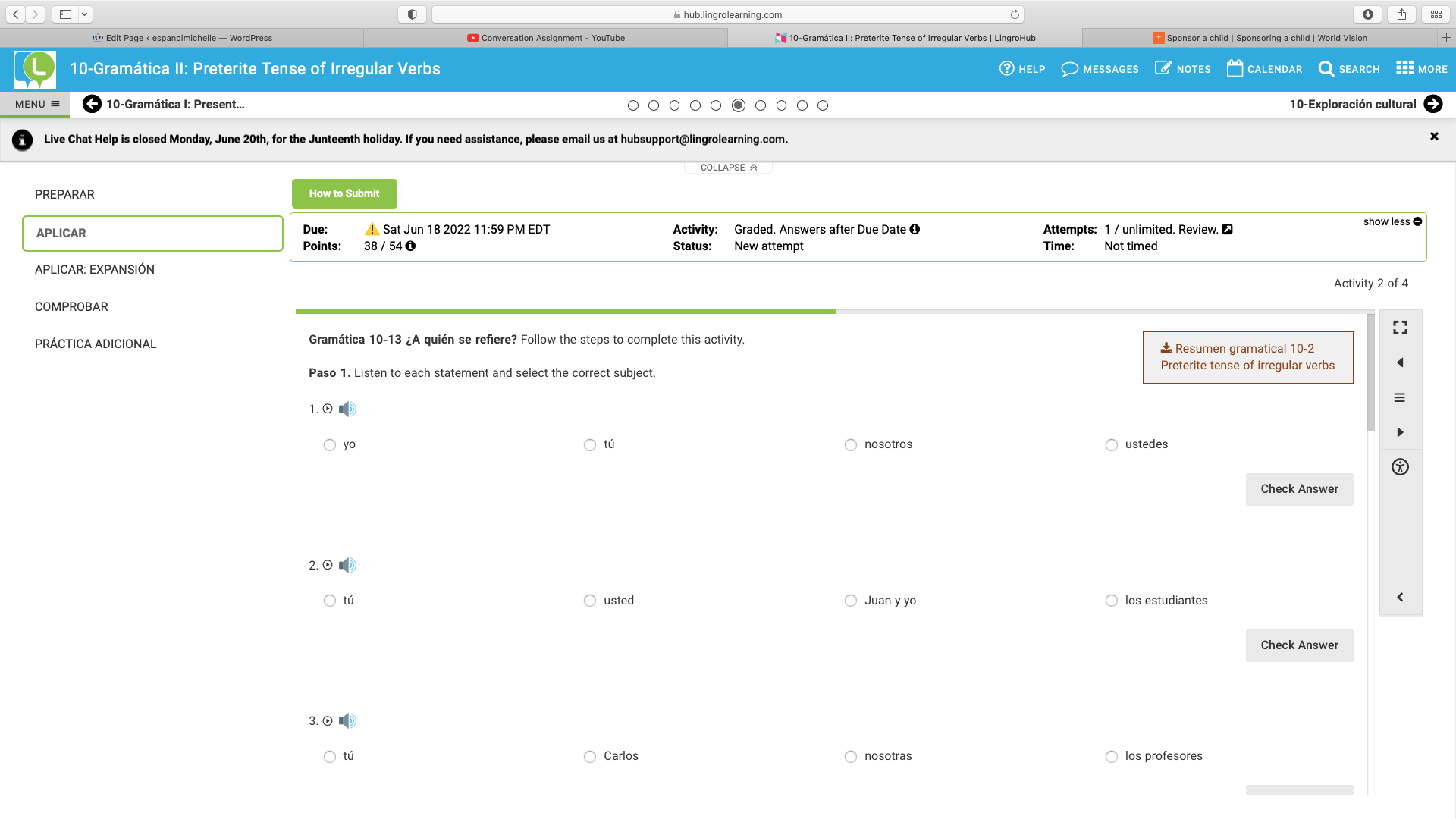Enter fullscreen mode for the activity
Screen dimensions: 1456x819
[x=1400, y=328]
